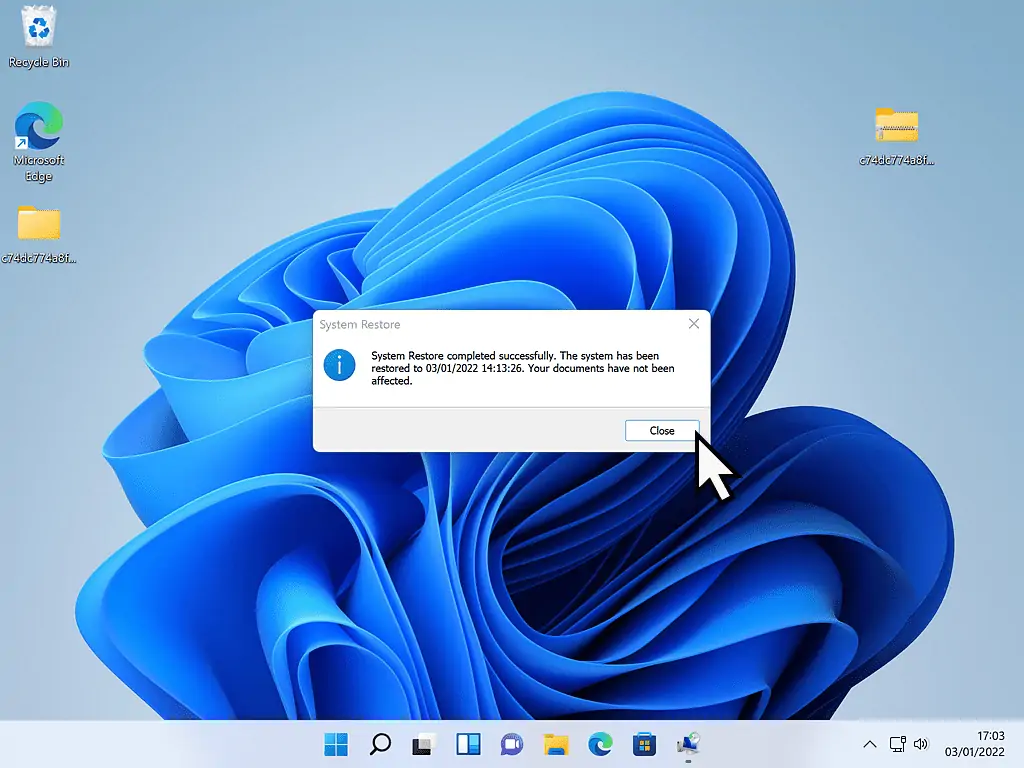Expand hidden system tray icons
Viewport: 1024px width, 768px height.
[x=869, y=744]
